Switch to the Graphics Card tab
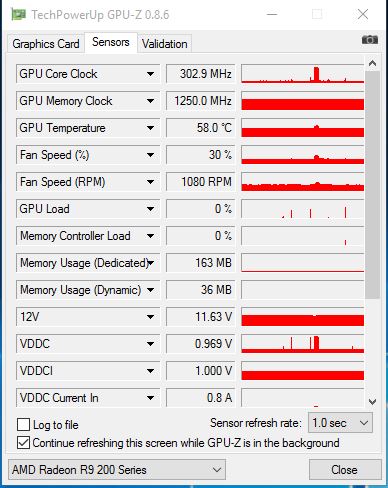Viewport: 388px width, 488px height. click(x=46, y=44)
